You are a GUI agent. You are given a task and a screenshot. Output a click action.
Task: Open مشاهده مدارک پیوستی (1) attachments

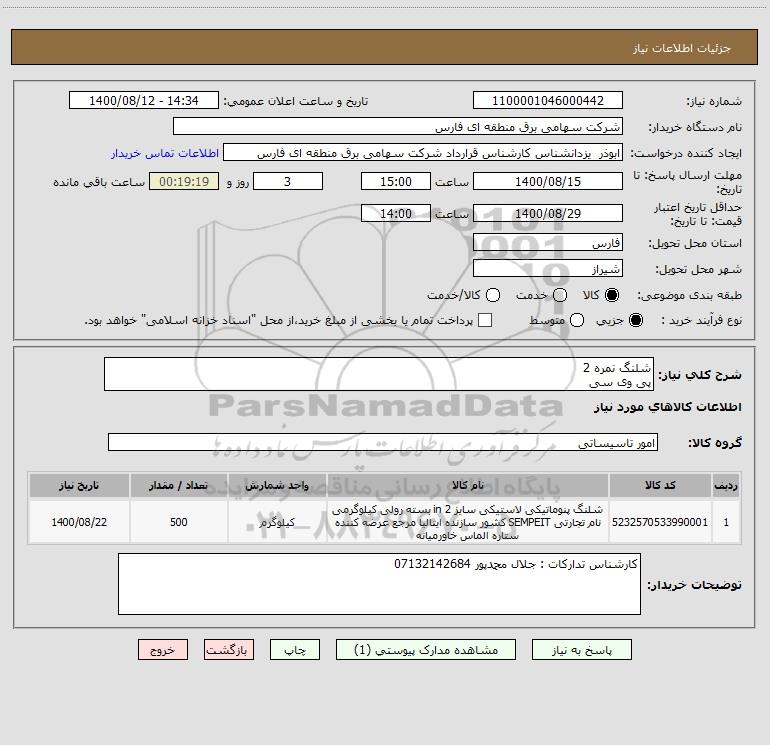click(x=426, y=649)
